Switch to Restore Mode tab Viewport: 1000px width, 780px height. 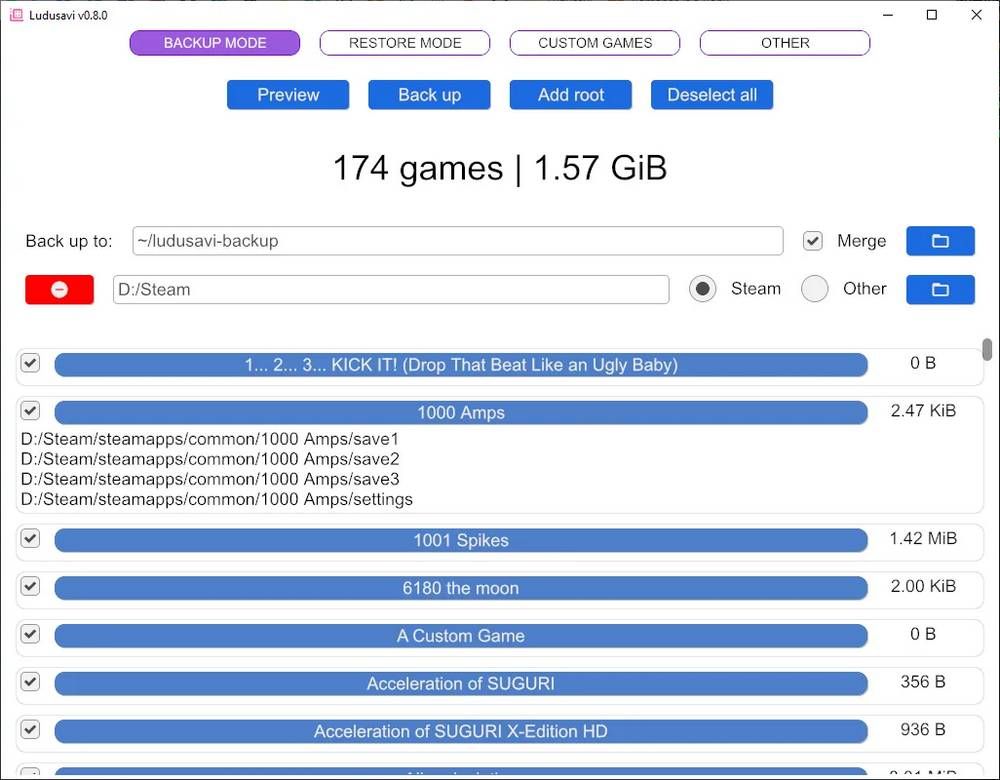tap(405, 43)
